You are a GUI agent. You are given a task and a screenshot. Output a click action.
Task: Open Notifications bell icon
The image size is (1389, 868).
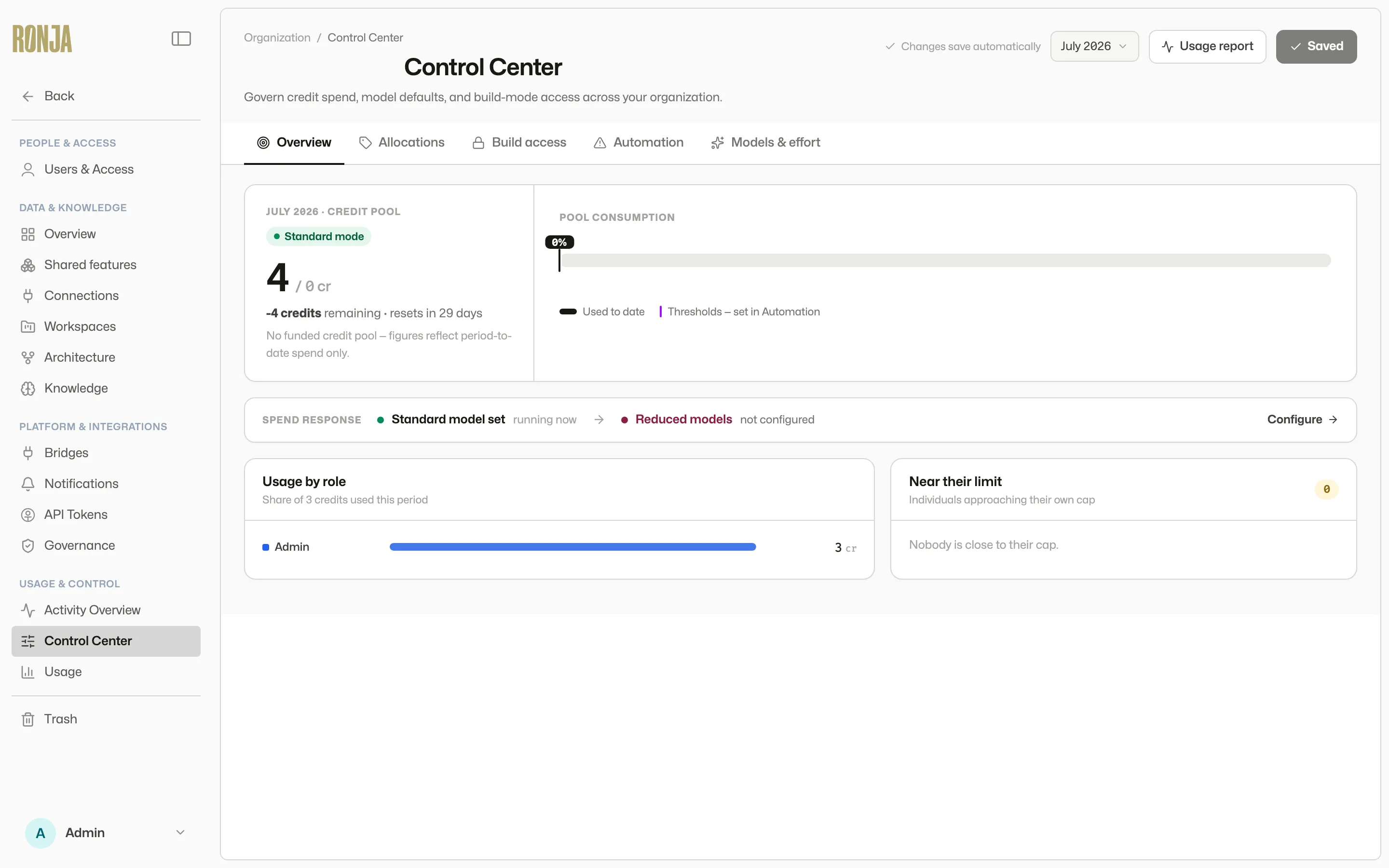click(x=27, y=484)
